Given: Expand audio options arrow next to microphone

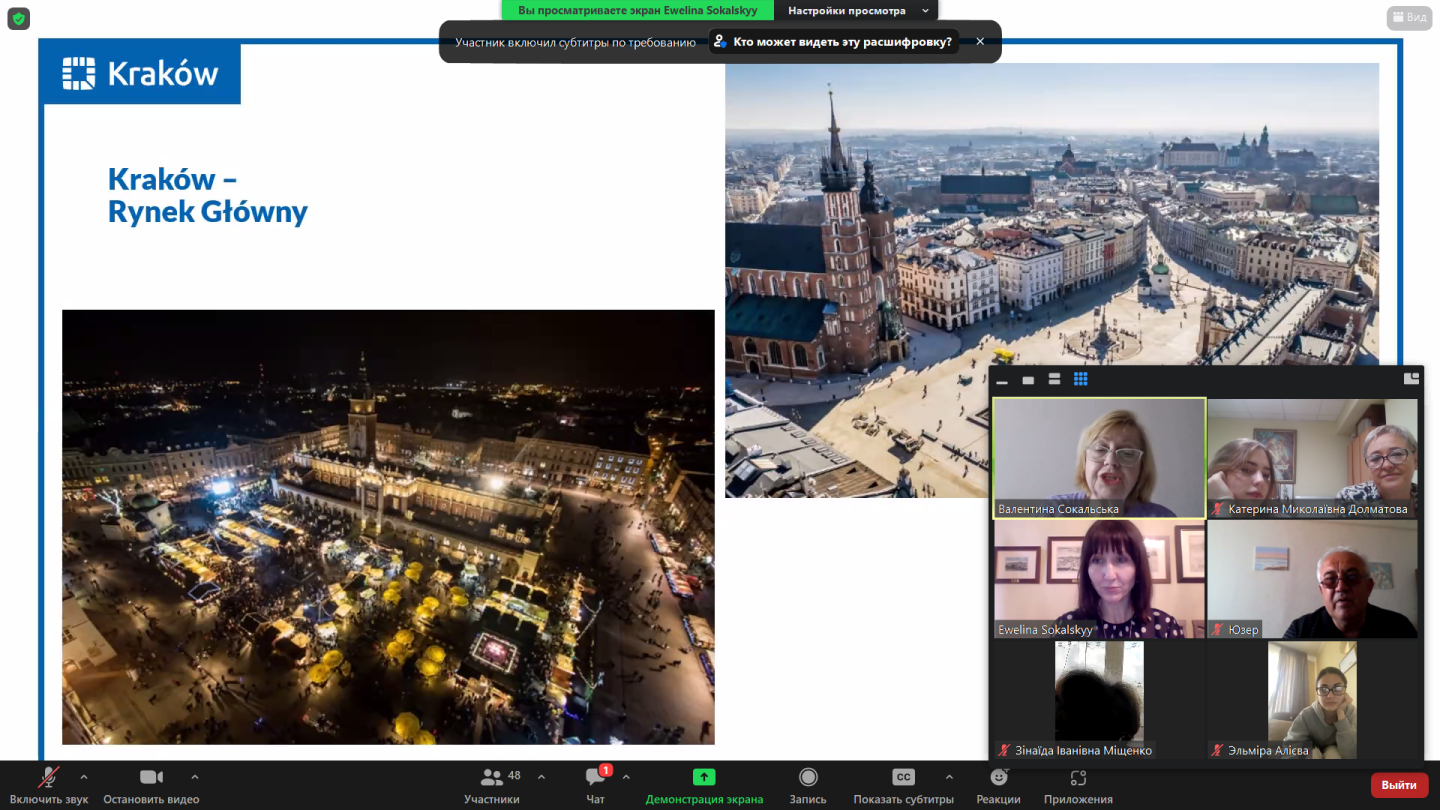Looking at the screenshot, I should (x=84, y=777).
